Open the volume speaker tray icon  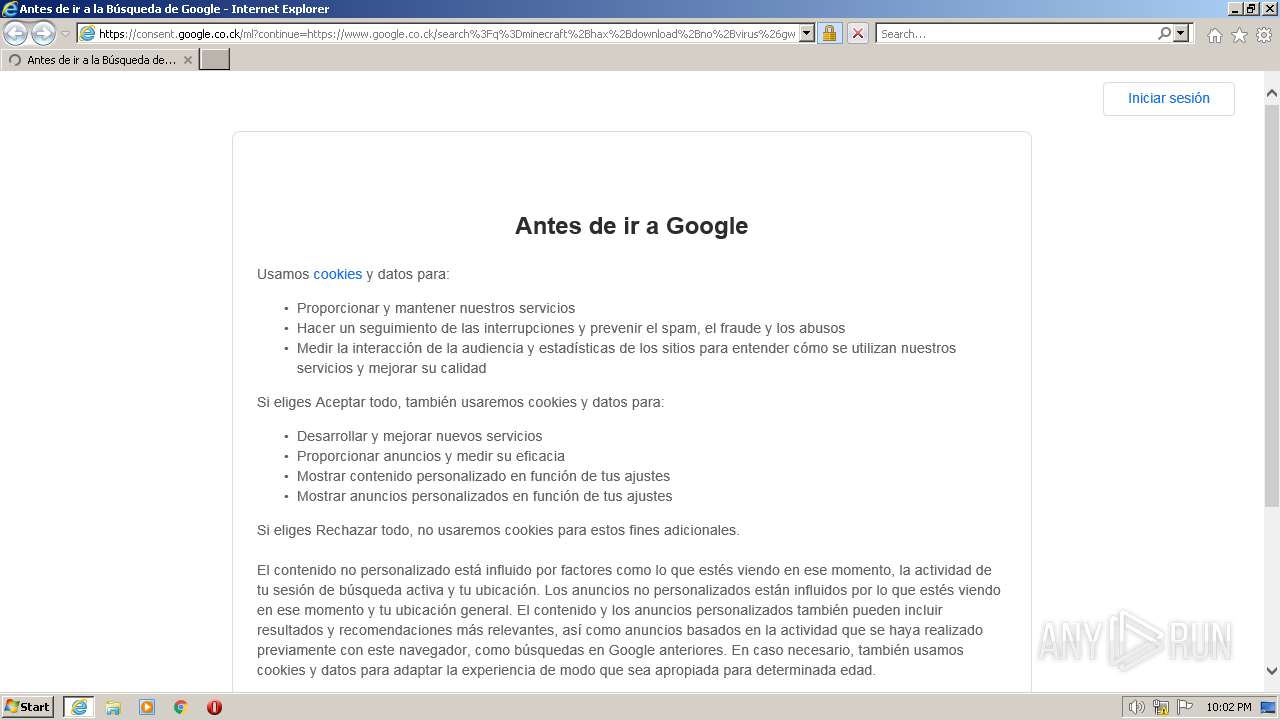1136,707
